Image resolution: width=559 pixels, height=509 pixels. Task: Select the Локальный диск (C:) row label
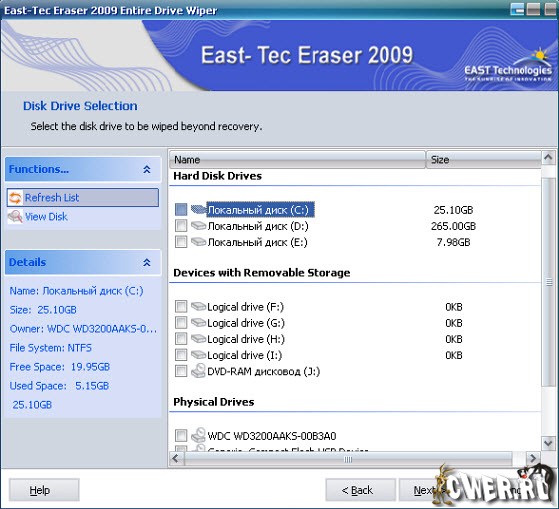260,210
